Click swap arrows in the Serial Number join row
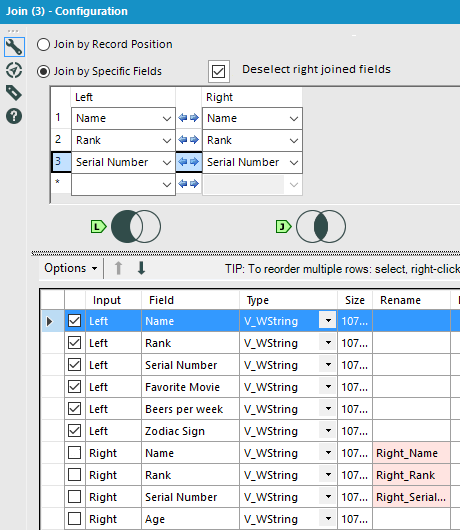 click(189, 162)
